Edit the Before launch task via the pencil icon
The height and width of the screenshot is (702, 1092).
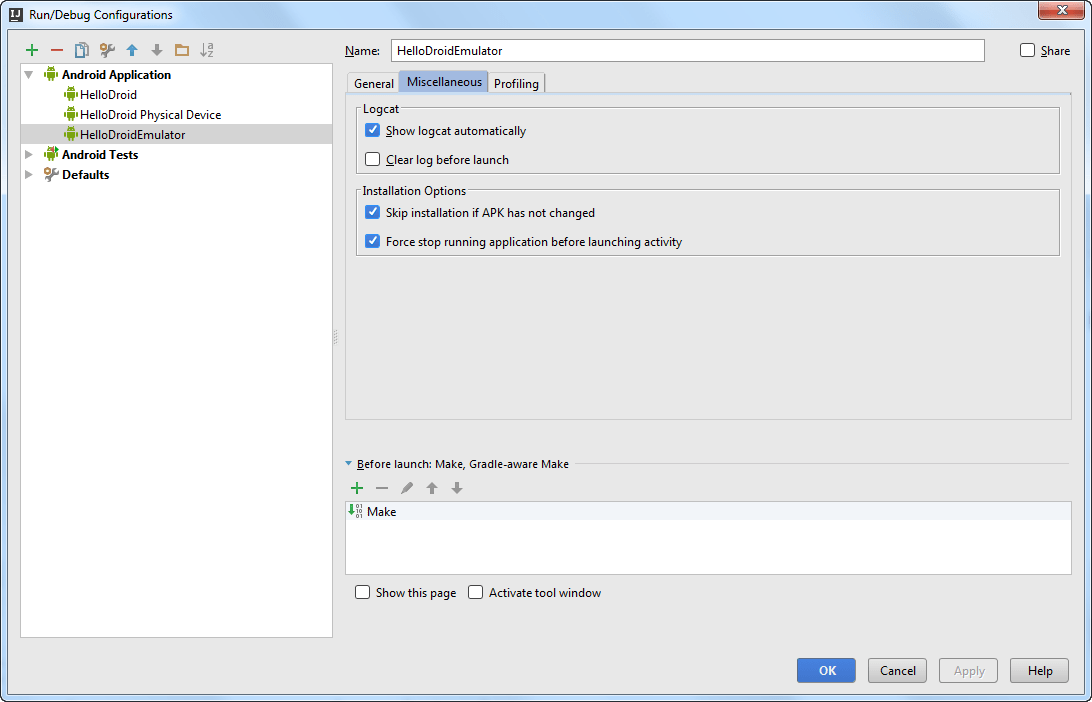(x=407, y=488)
